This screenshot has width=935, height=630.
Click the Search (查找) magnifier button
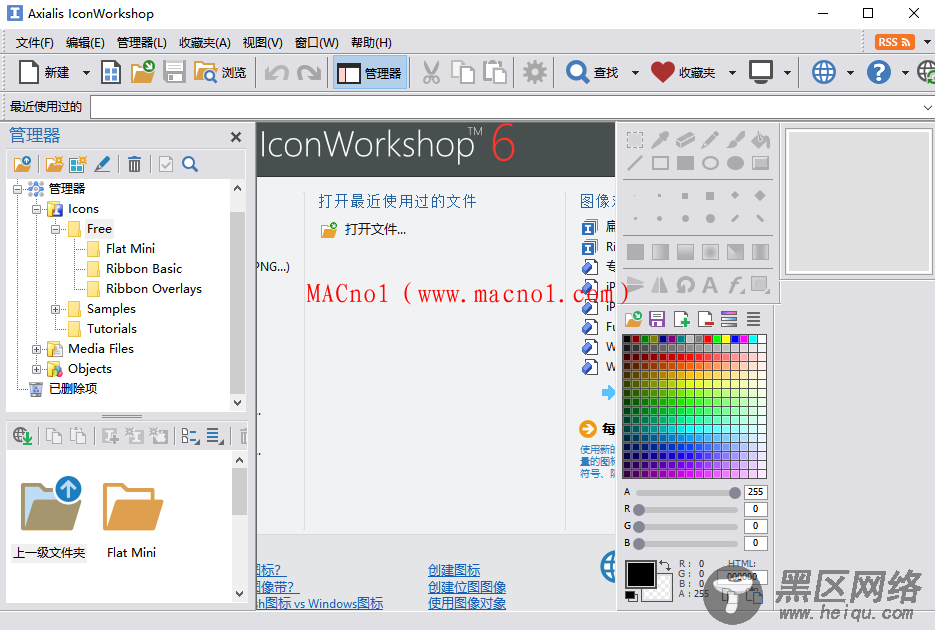pos(592,73)
